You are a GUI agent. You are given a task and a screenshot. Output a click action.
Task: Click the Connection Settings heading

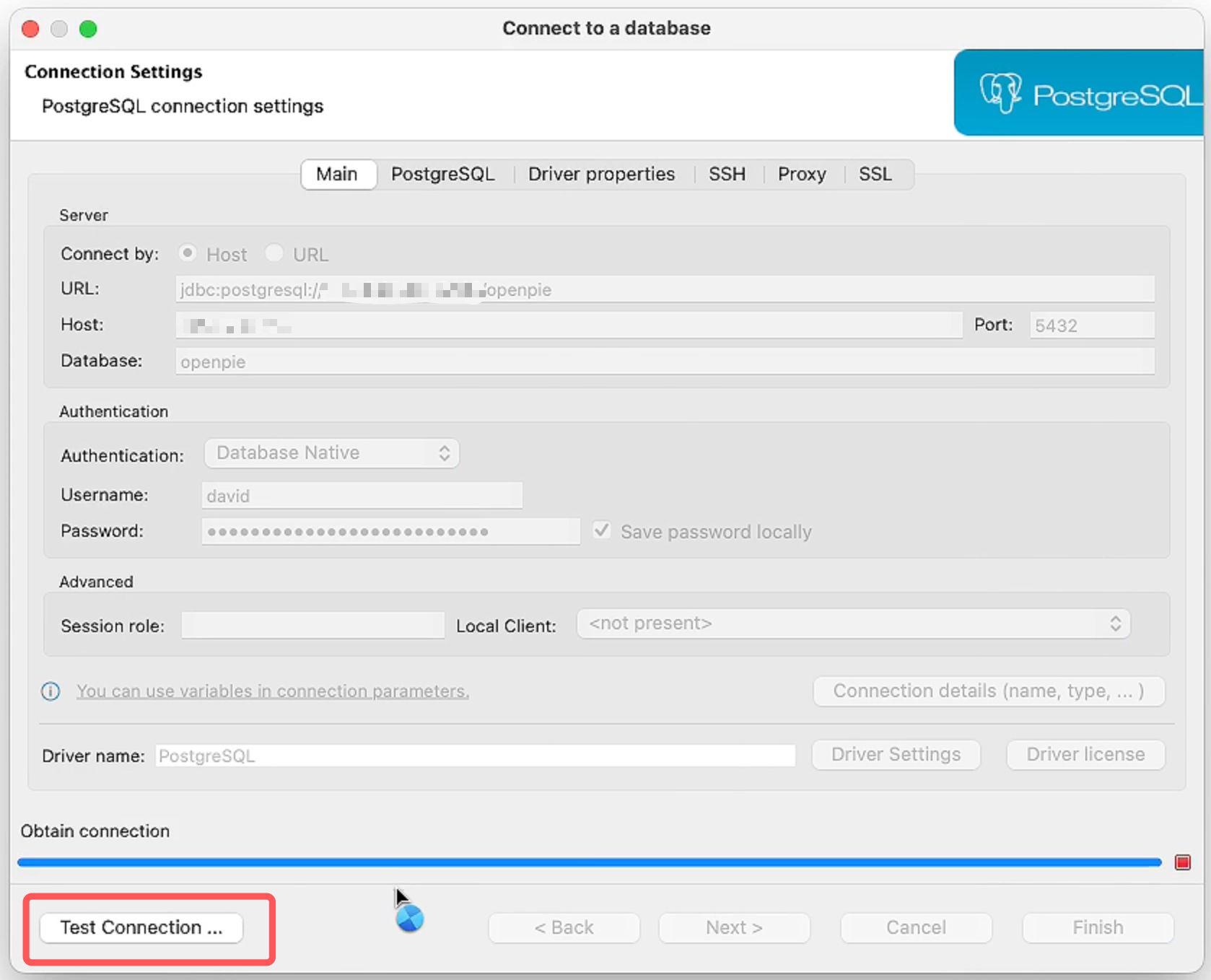click(x=113, y=72)
